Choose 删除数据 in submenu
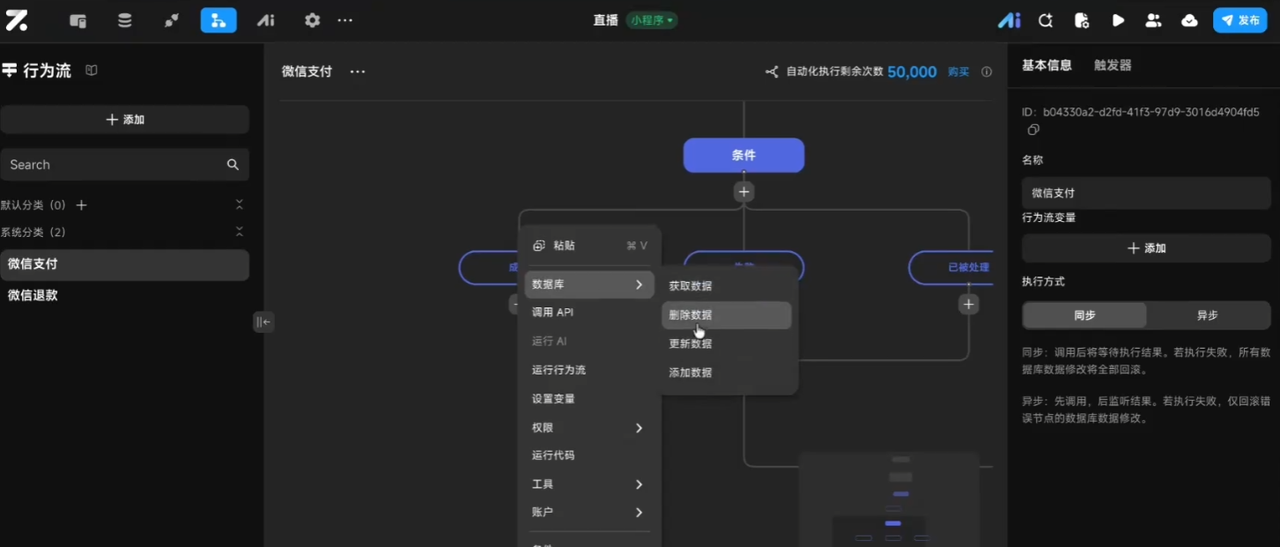1280x547 pixels. [x=726, y=315]
